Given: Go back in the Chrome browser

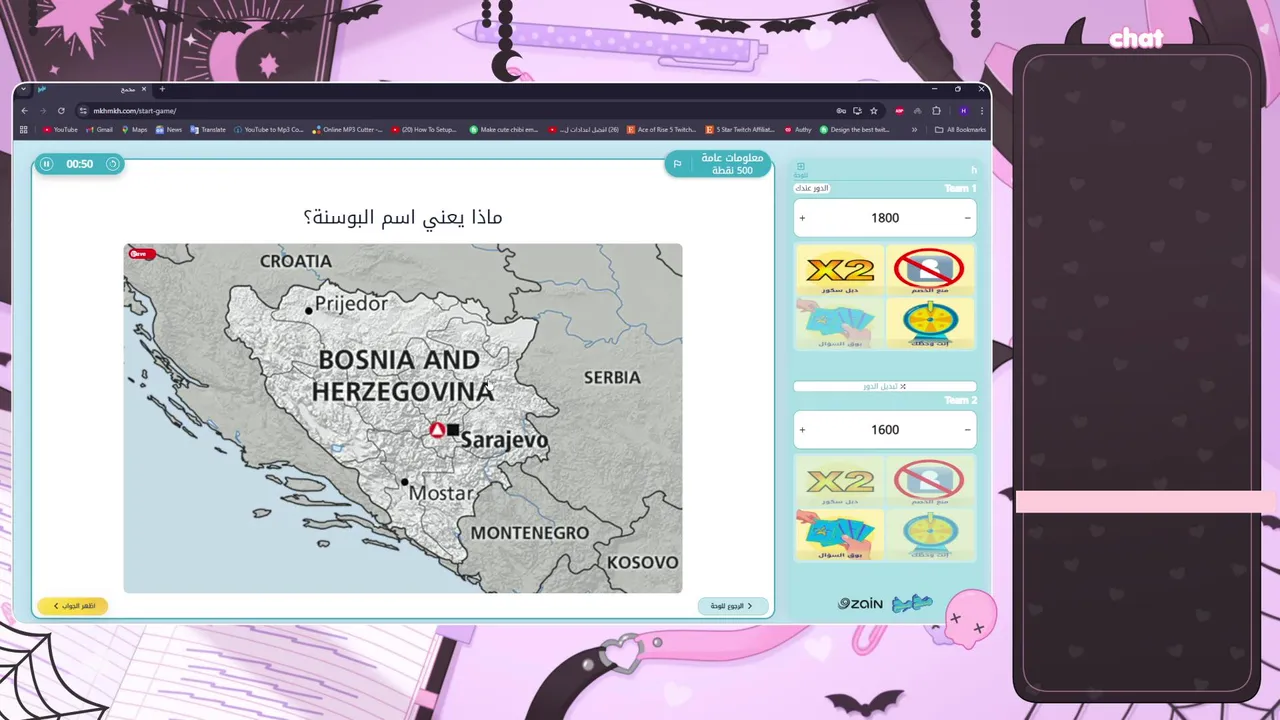Looking at the screenshot, I should coord(25,111).
